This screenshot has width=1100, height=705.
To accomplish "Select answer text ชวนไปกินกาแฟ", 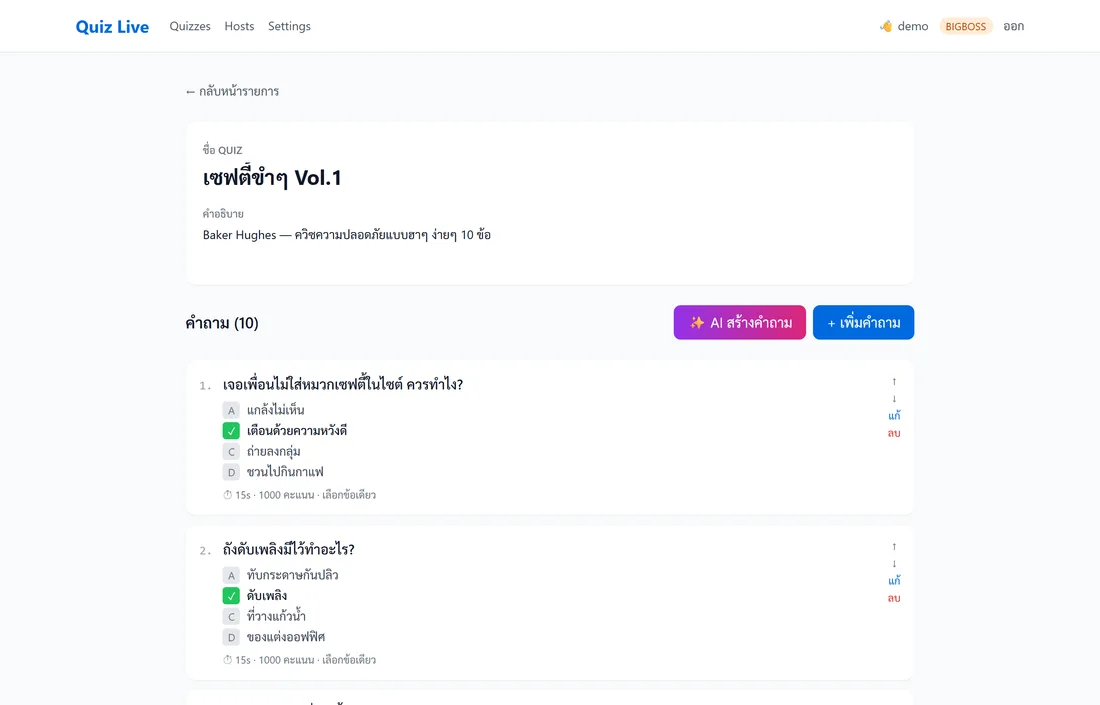I will click(x=286, y=472).
